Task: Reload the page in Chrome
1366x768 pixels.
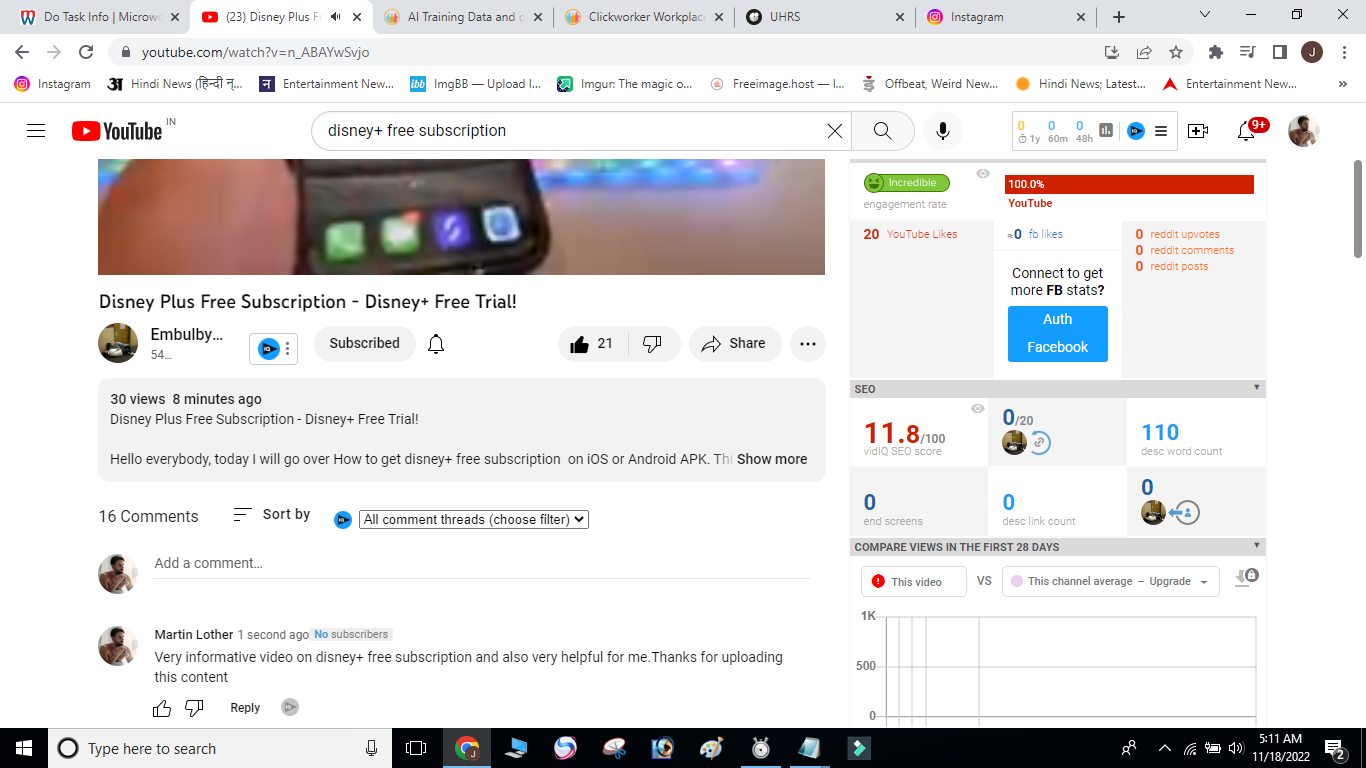Action: (86, 52)
